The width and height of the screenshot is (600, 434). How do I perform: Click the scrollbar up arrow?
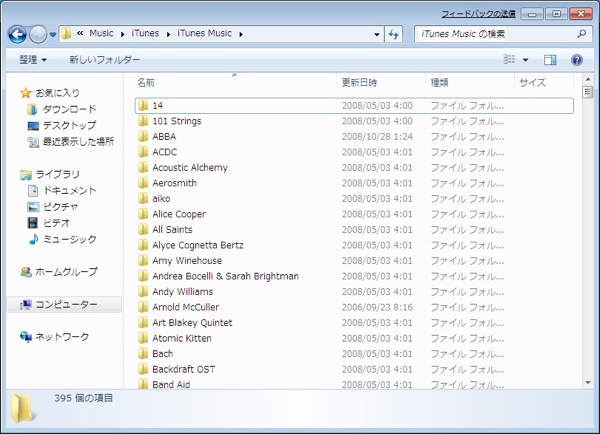click(x=588, y=79)
